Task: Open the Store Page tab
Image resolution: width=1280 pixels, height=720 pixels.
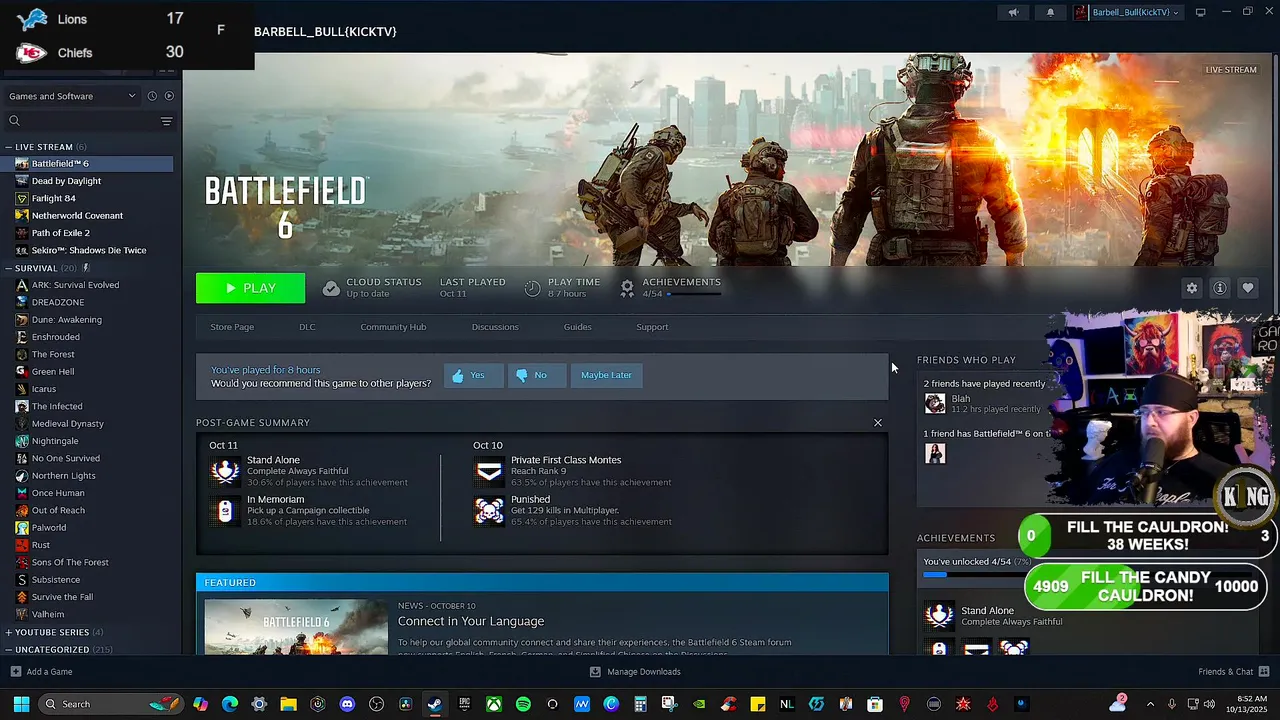Action: point(232,327)
